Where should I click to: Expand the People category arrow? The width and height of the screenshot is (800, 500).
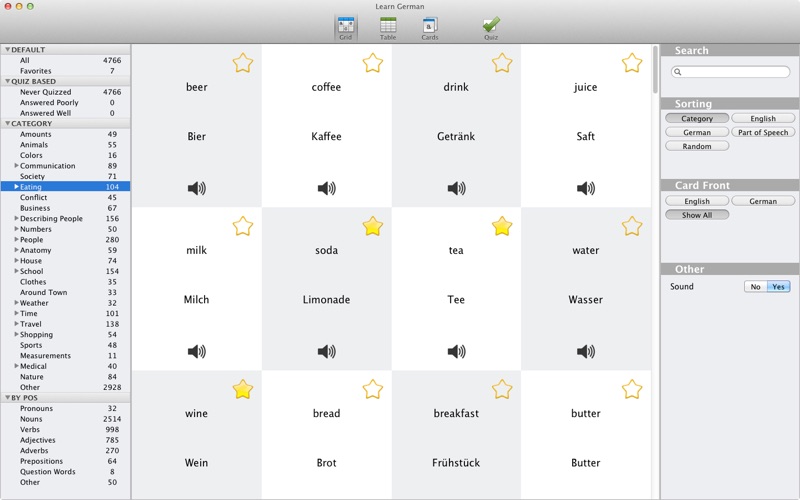point(16,239)
